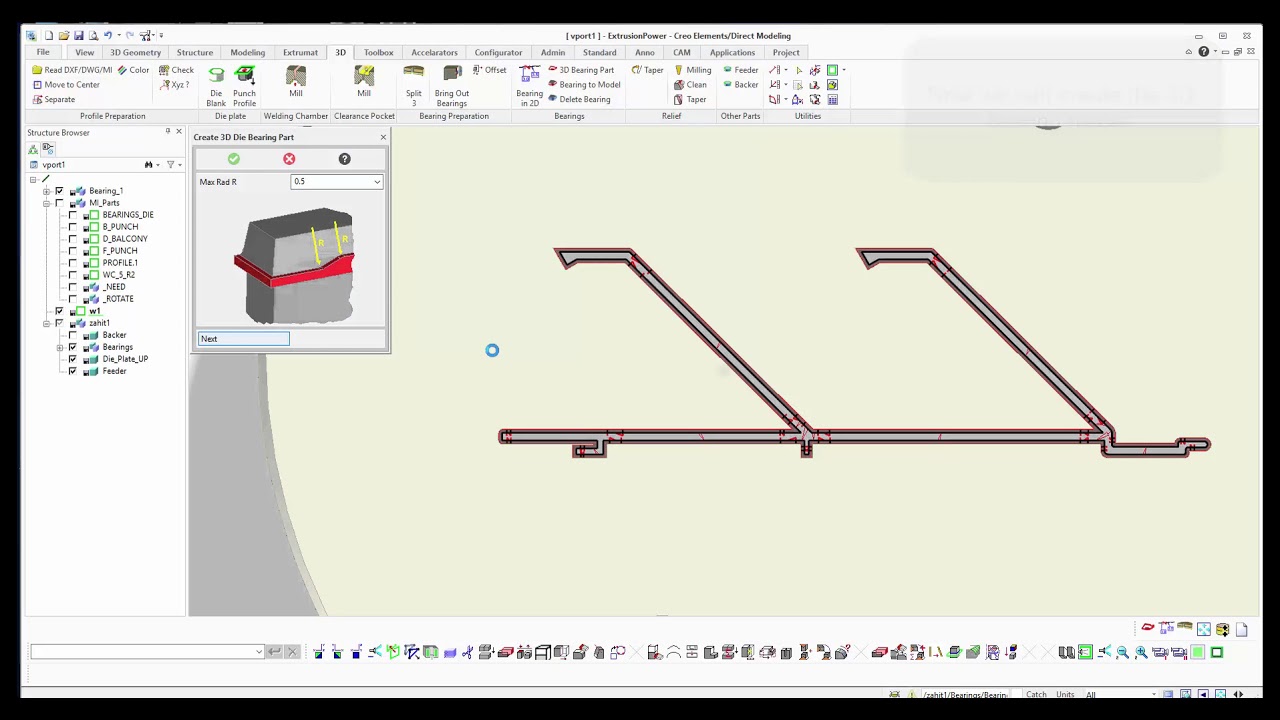Image resolution: width=1280 pixels, height=720 pixels.
Task: Select the _ROTATE tree item
Action: [118, 299]
